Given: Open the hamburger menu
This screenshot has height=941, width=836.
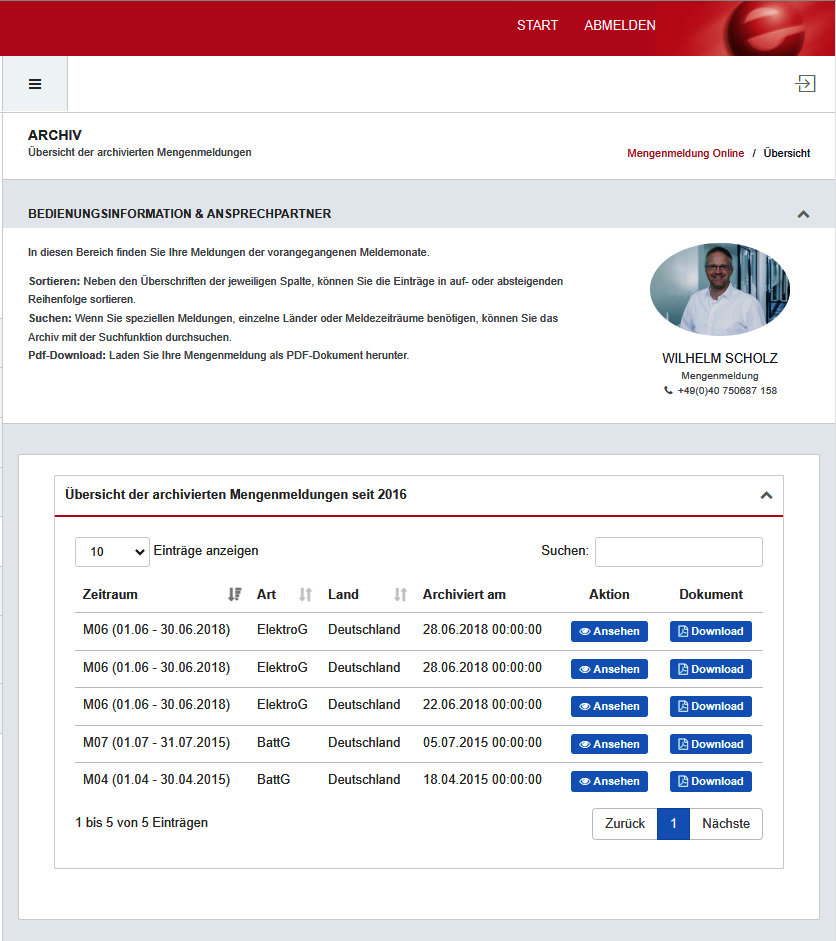Looking at the screenshot, I should (x=35, y=84).
